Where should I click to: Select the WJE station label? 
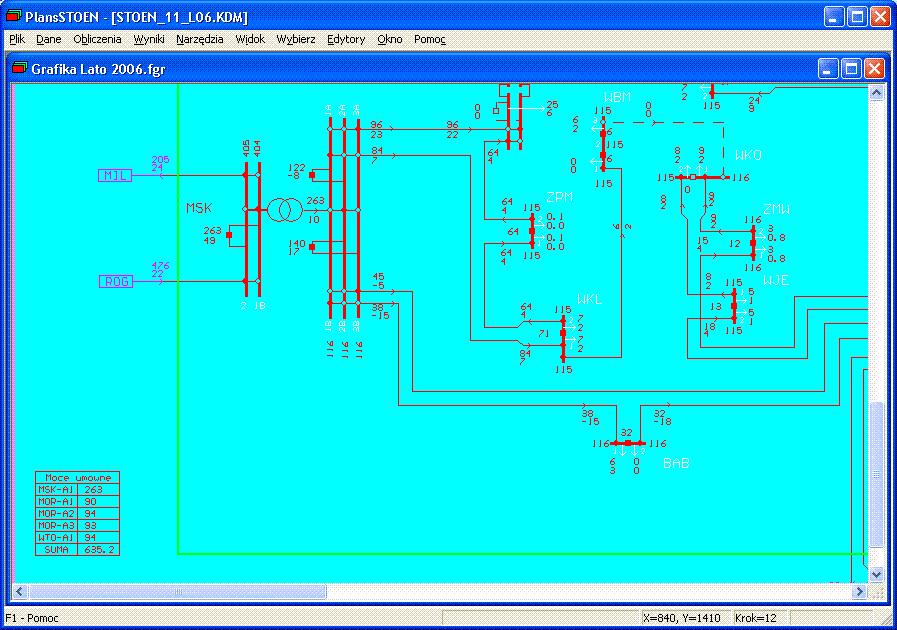776,280
